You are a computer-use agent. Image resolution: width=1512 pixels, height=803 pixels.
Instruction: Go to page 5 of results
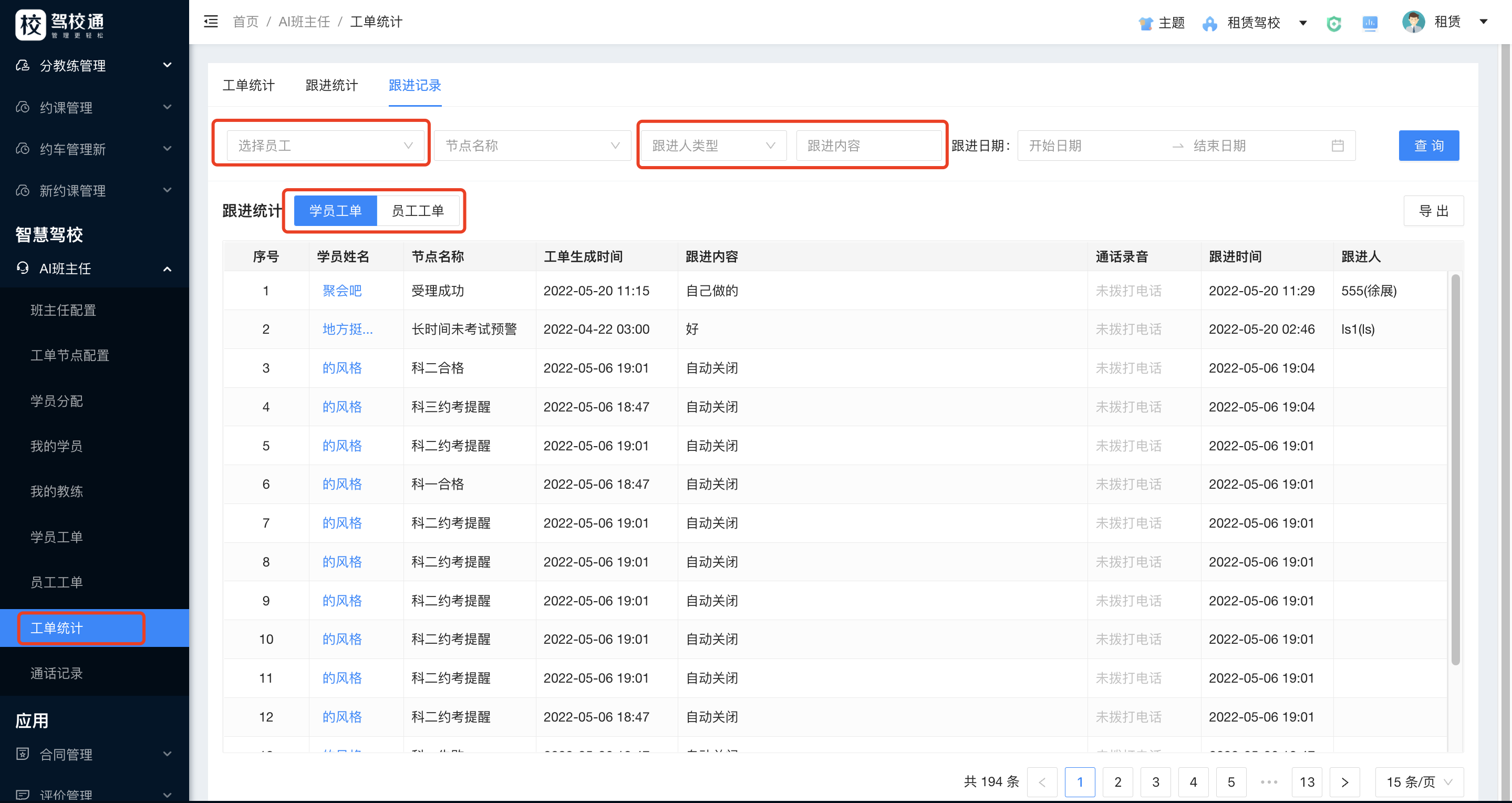pyautogui.click(x=1231, y=782)
